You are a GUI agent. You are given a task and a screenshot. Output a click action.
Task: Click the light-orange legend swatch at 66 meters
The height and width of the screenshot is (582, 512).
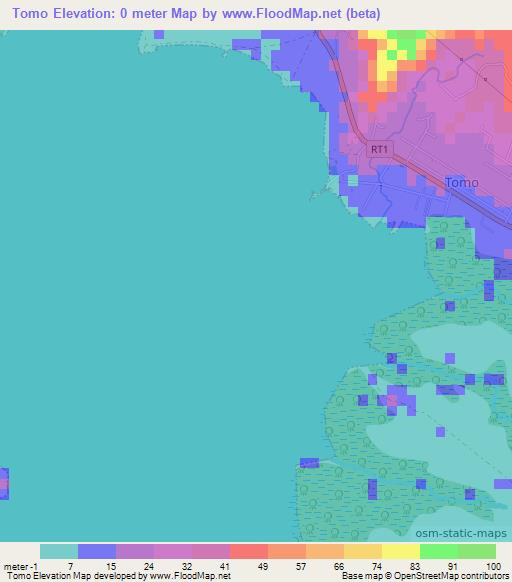tap(363, 551)
